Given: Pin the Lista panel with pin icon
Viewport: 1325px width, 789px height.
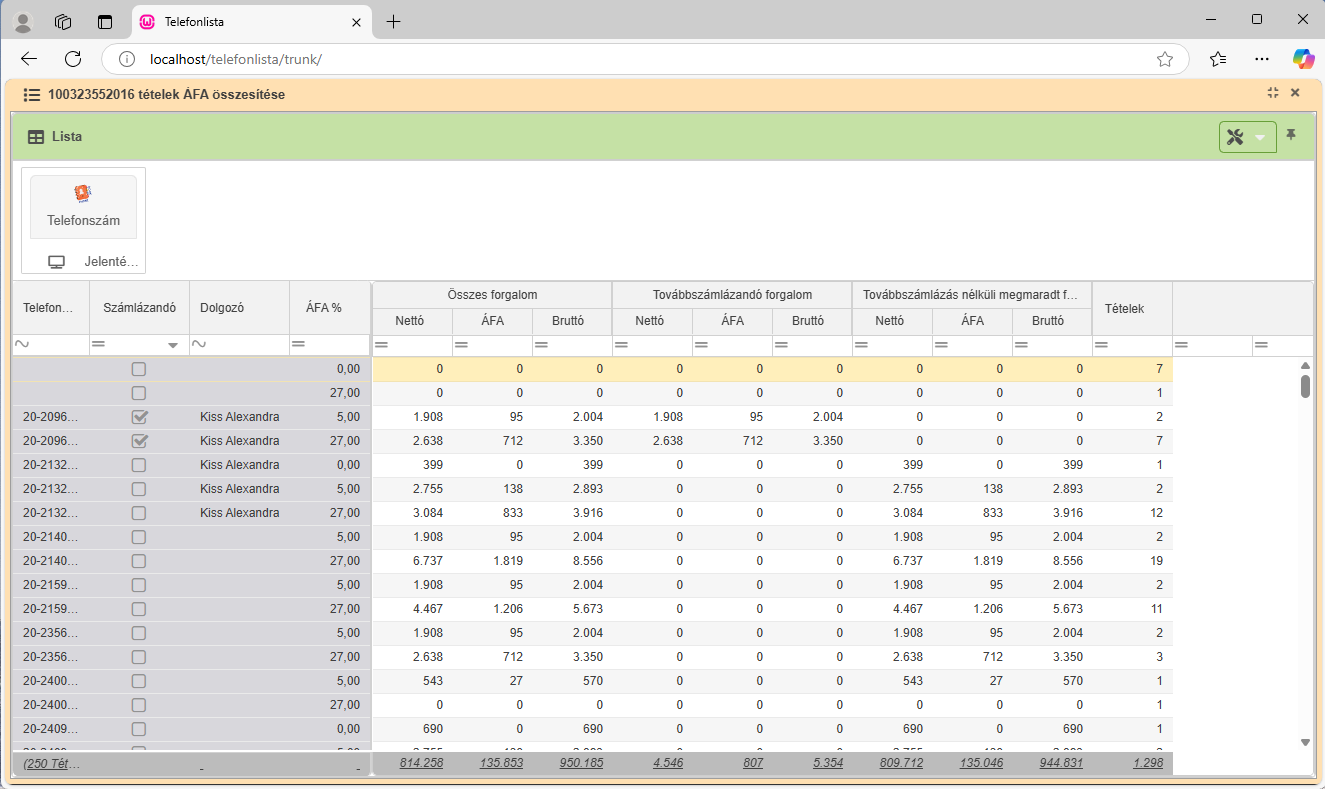Looking at the screenshot, I should pos(1291,135).
